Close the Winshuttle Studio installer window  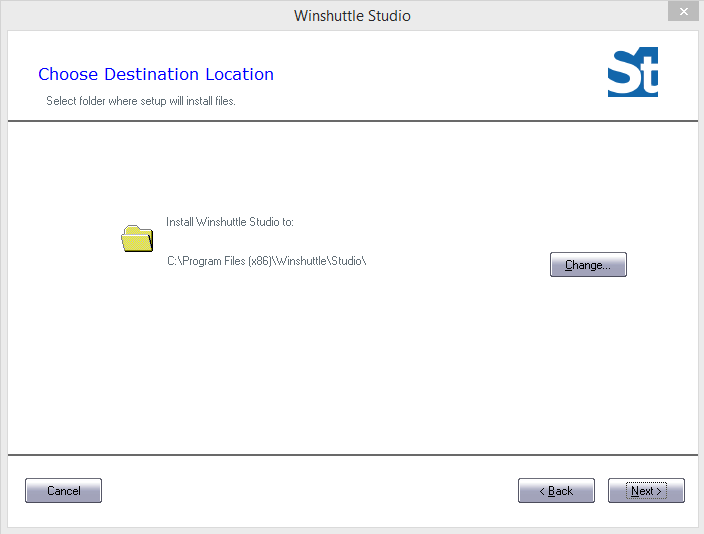click(683, 12)
